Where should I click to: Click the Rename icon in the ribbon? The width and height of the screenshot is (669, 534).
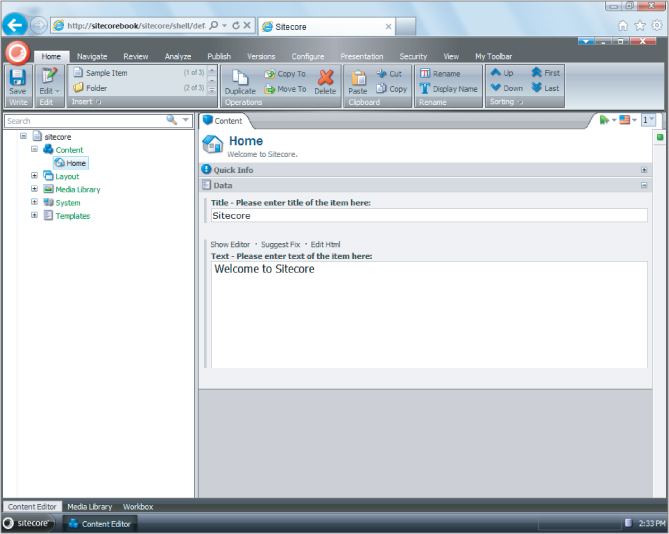[x=425, y=74]
